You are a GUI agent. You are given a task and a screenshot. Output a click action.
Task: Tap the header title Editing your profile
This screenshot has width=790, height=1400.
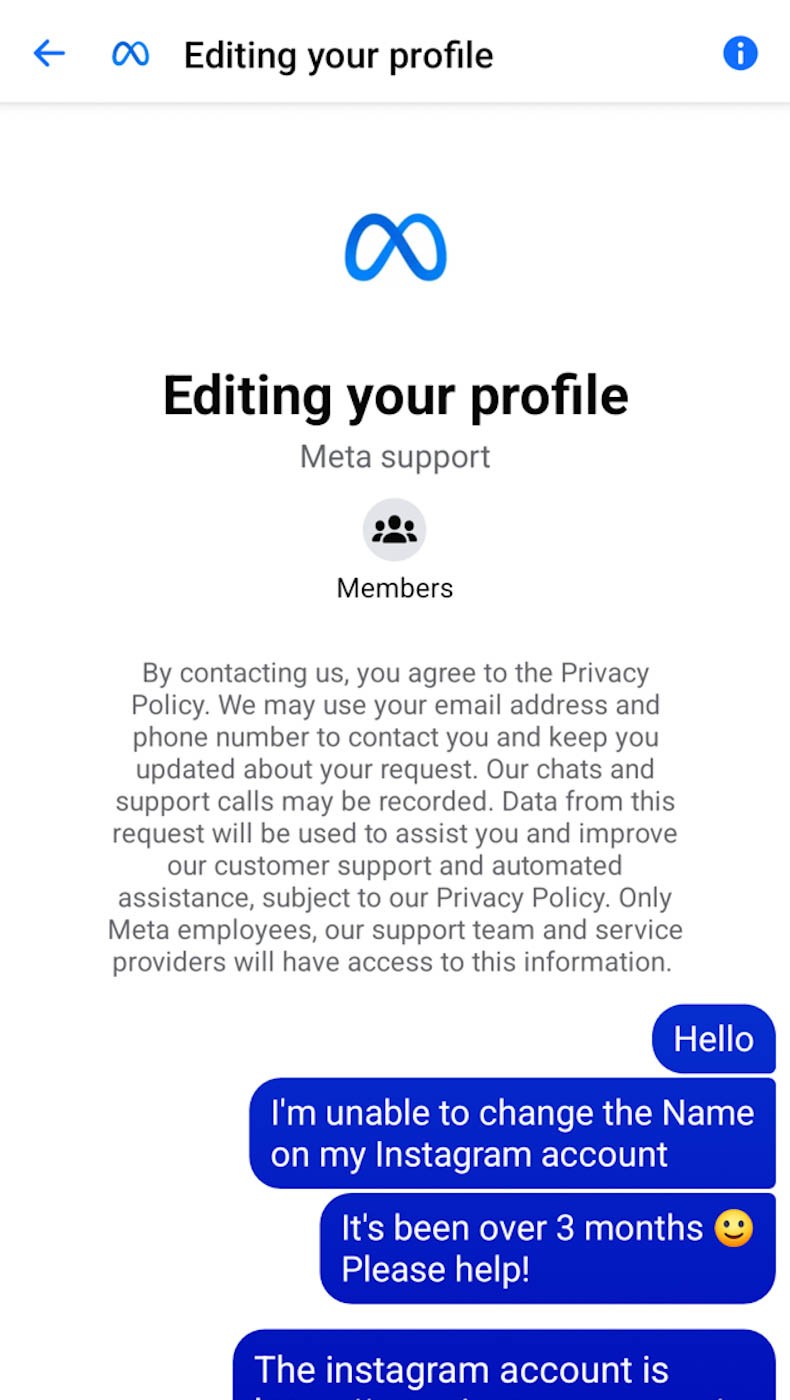tap(338, 55)
